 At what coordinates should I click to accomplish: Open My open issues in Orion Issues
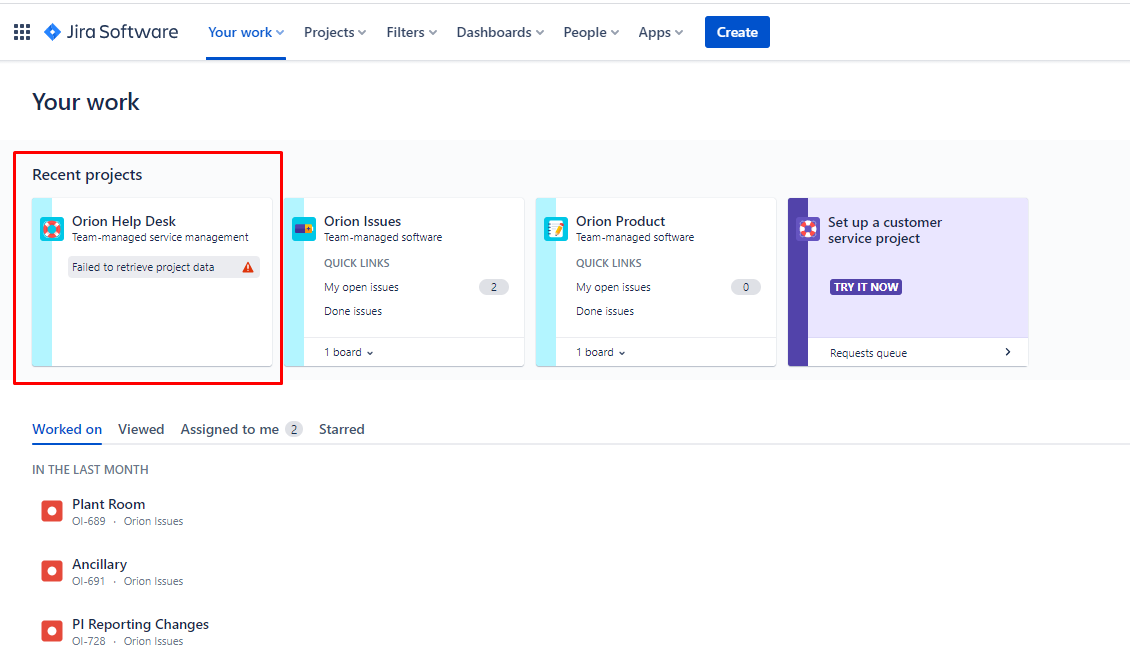click(x=361, y=287)
